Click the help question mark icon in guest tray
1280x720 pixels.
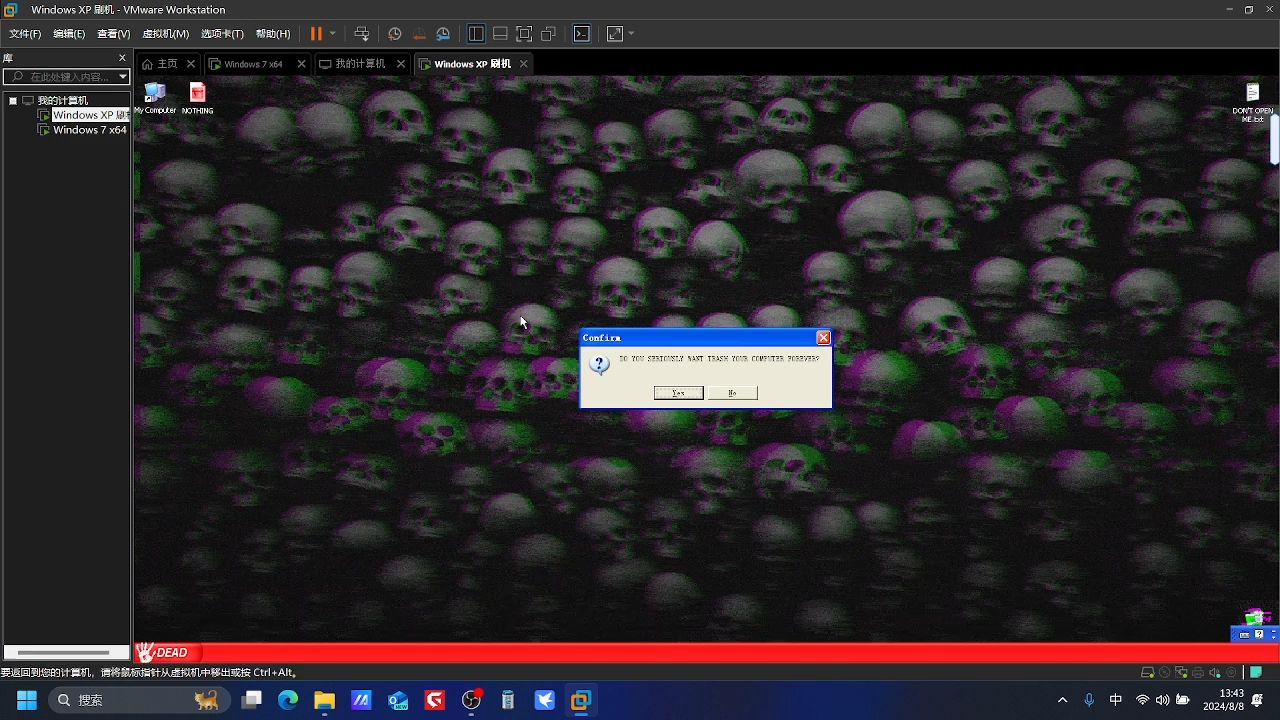(1259, 635)
